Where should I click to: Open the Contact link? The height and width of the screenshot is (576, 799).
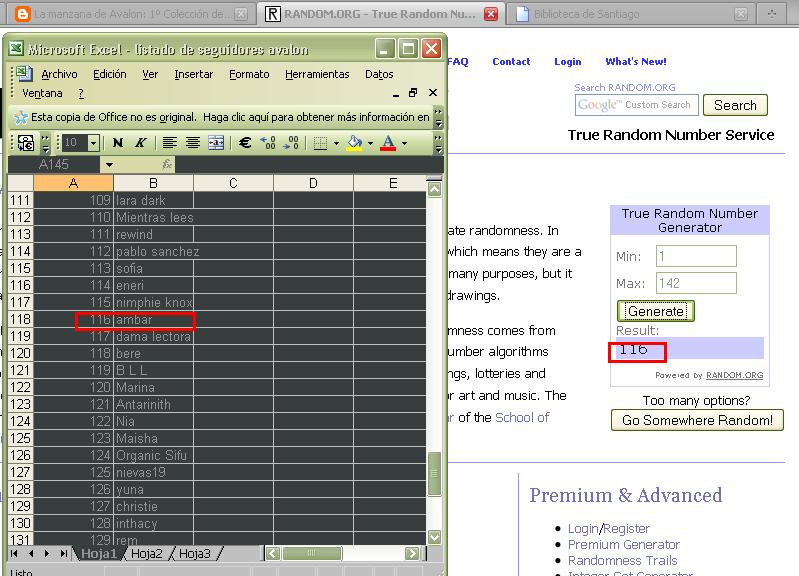511,61
